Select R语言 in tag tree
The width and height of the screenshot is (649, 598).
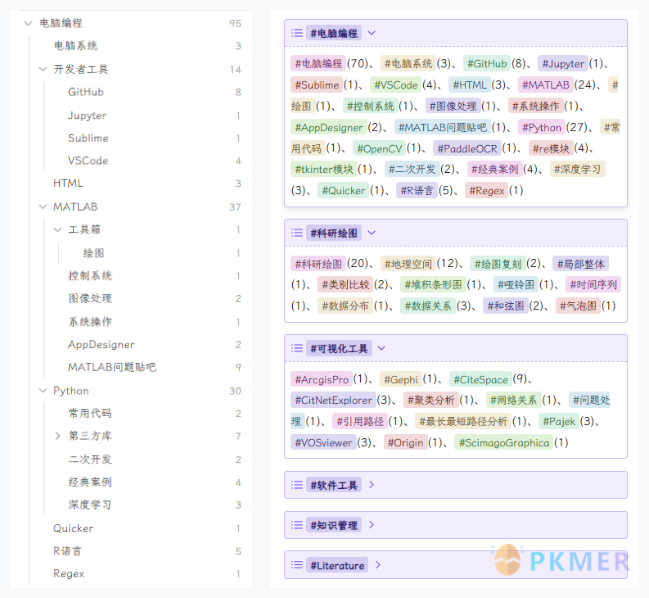pyautogui.click(x=67, y=551)
